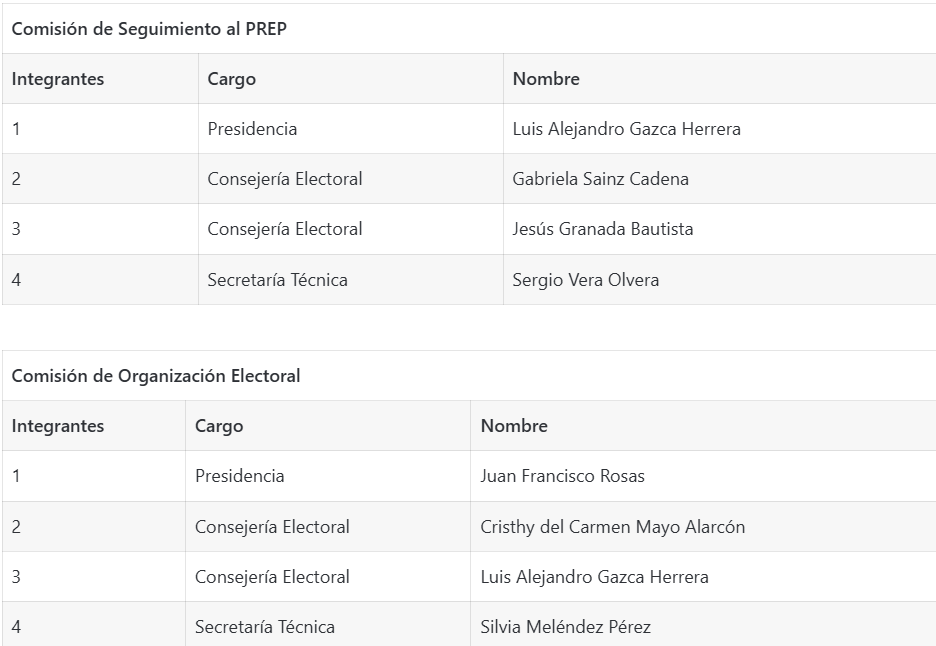
Task: Click Consejería Electoral cell beside Cristhy del Carmen
Action: click(x=328, y=527)
